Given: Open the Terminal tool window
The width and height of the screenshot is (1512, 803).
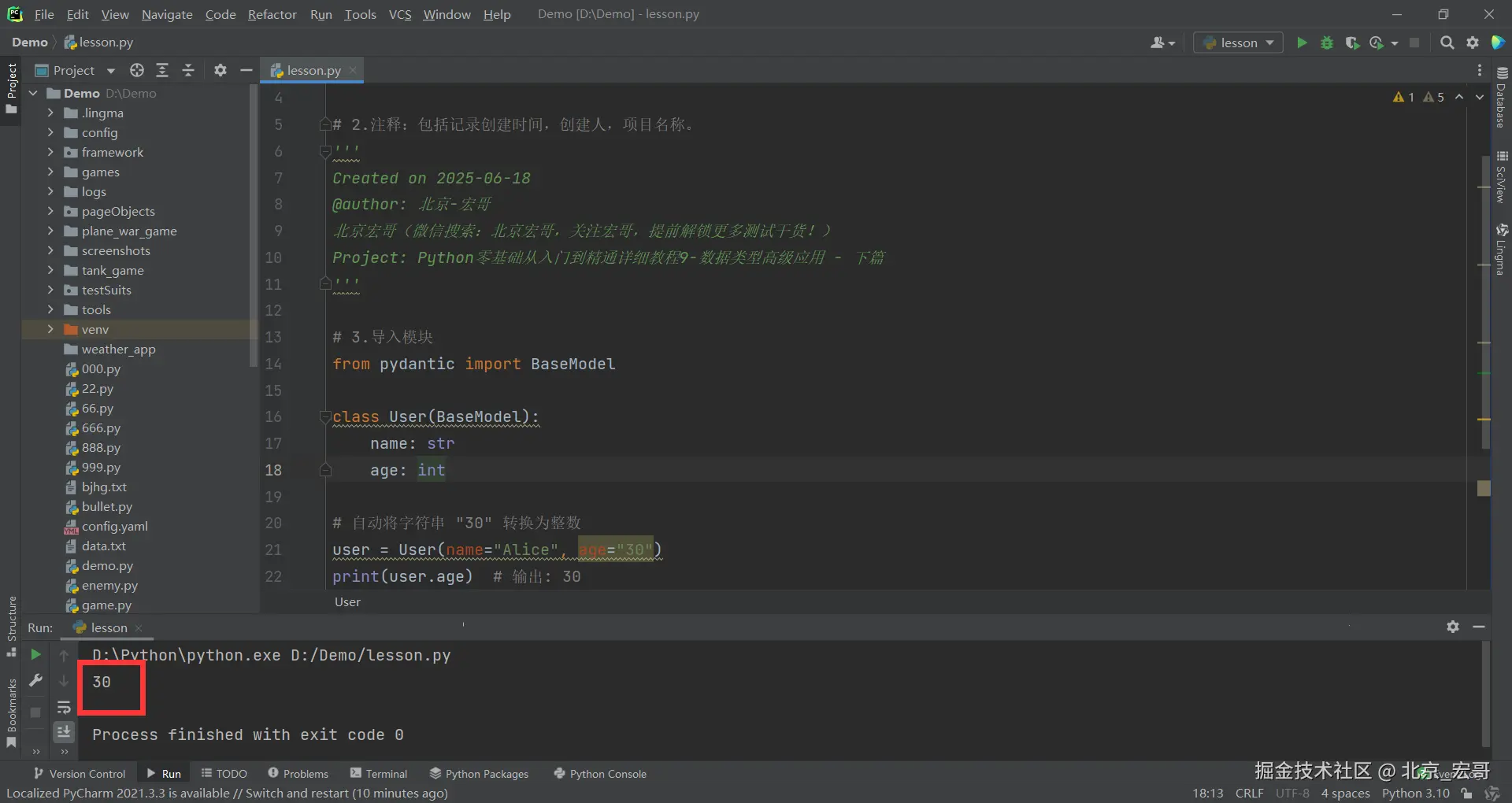Looking at the screenshot, I should click(379, 774).
